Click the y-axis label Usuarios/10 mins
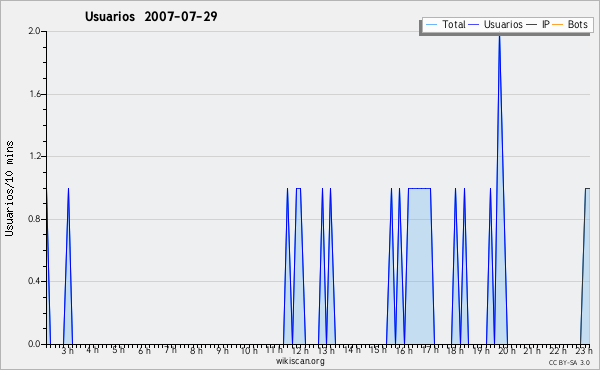The height and width of the screenshot is (370, 600). pyautogui.click(x=9, y=189)
